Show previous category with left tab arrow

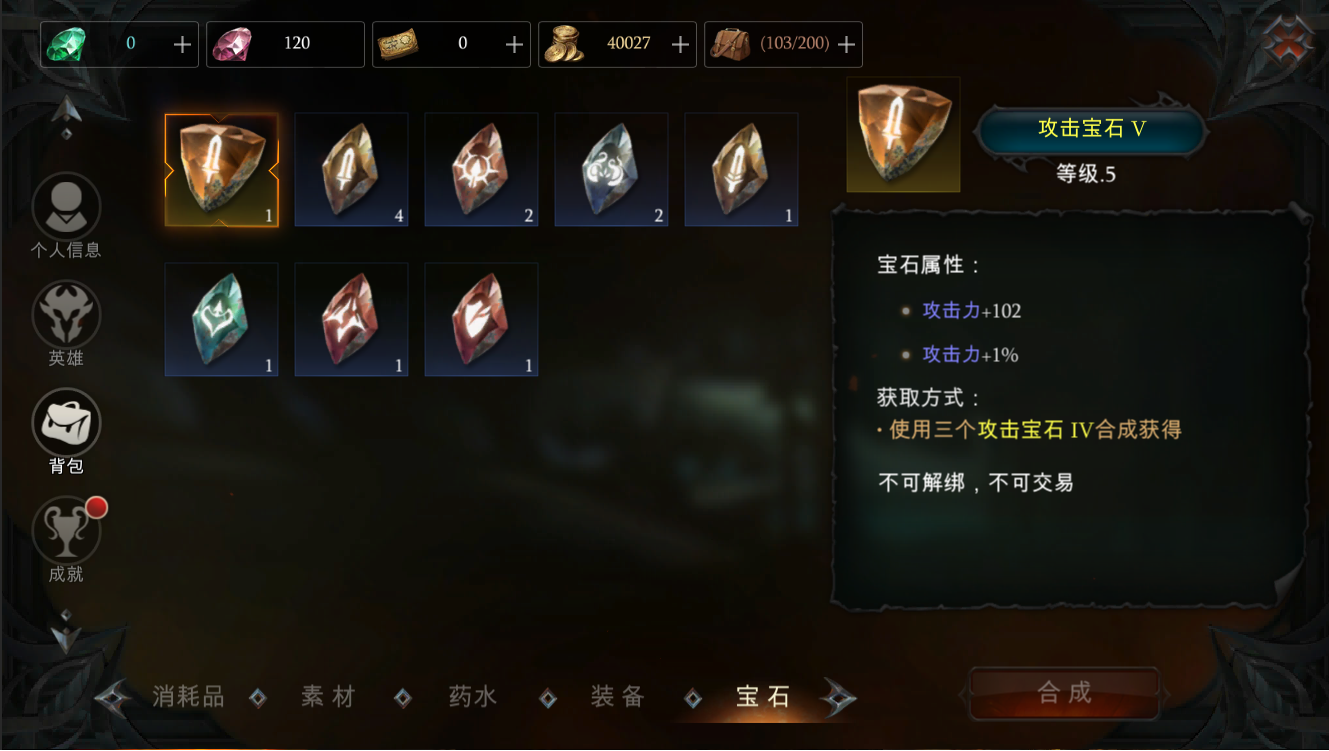[x=113, y=697]
